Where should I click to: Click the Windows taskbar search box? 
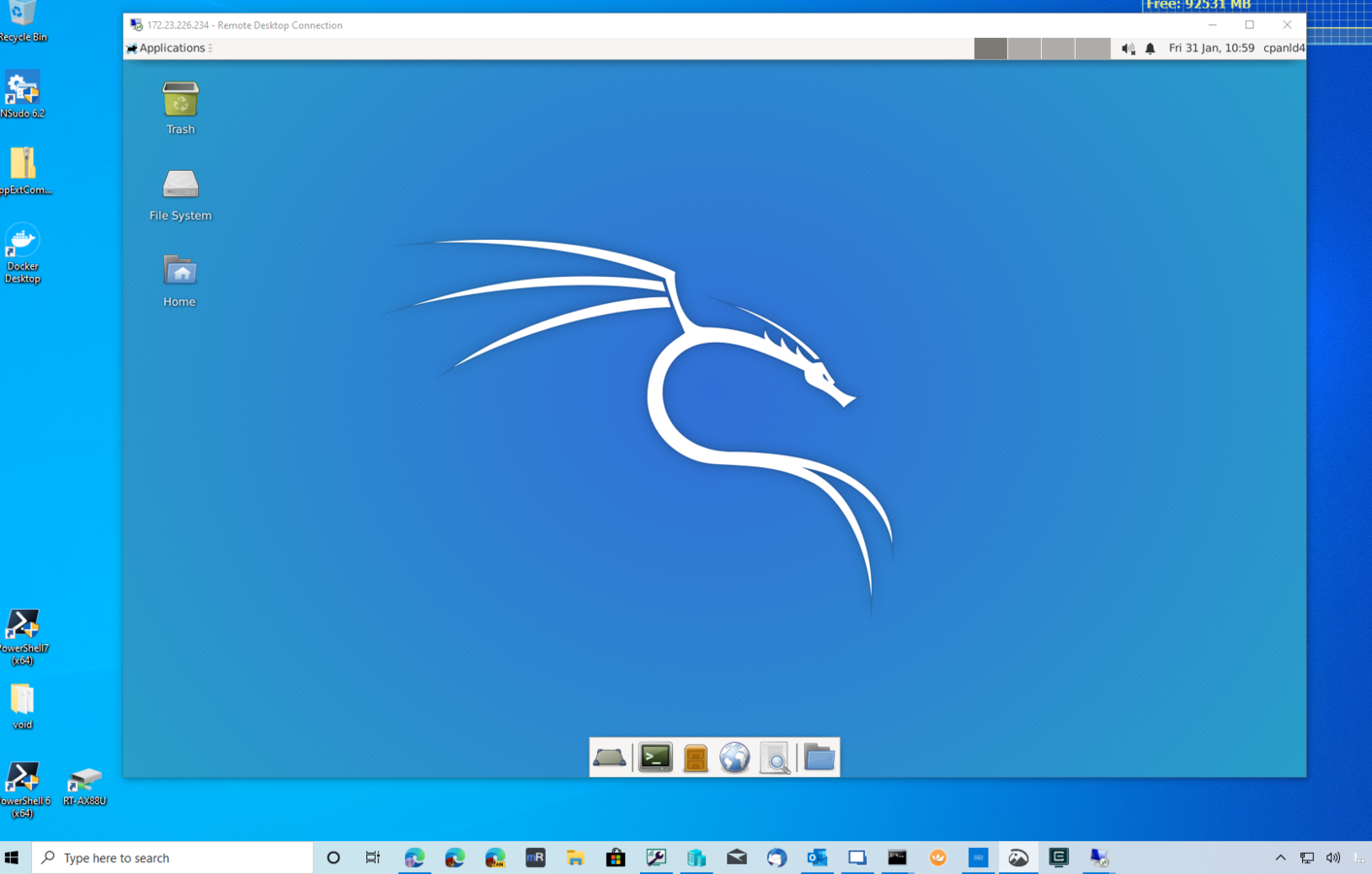tap(175, 857)
